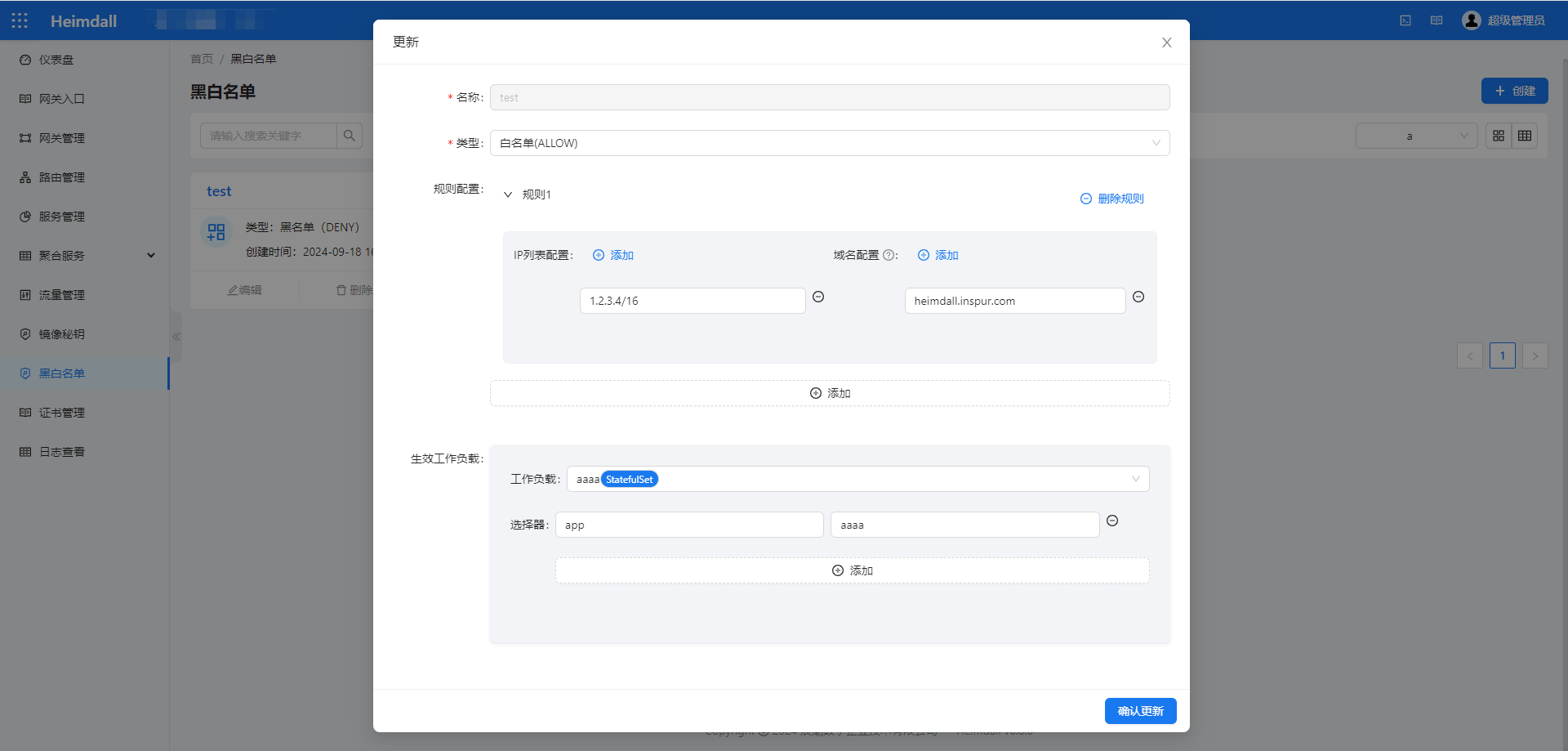Edit the selector key field containing app
This screenshot has height=751, width=1568.
coord(689,525)
